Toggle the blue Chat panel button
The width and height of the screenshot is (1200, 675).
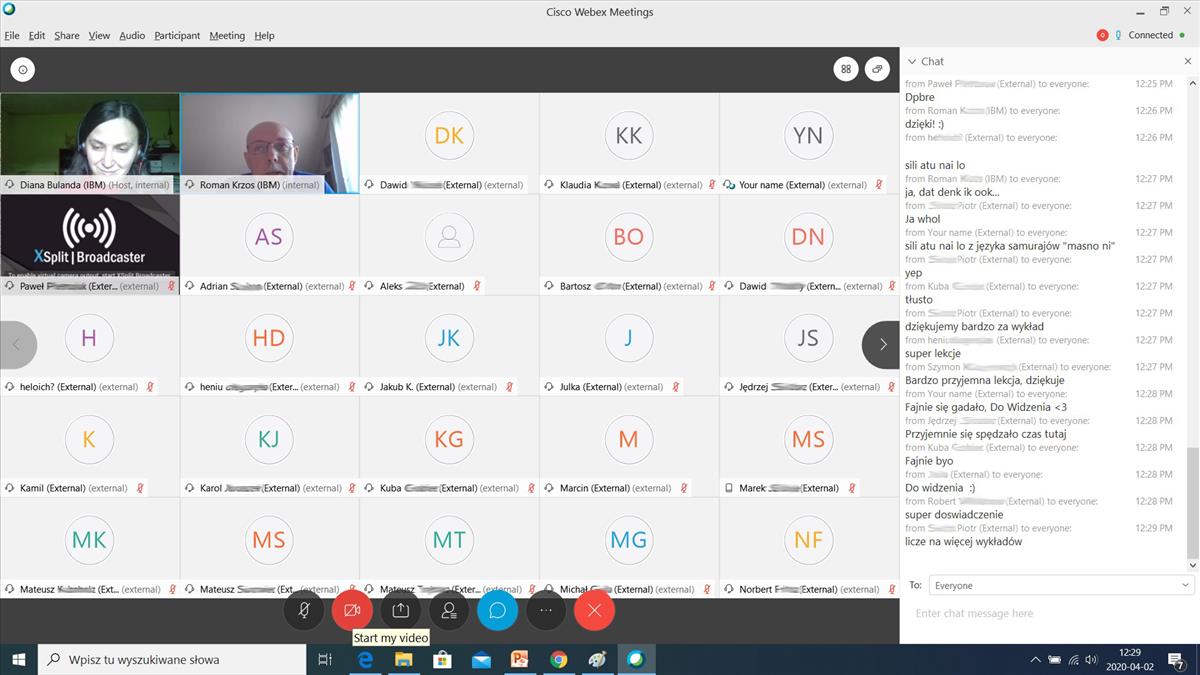coord(497,610)
